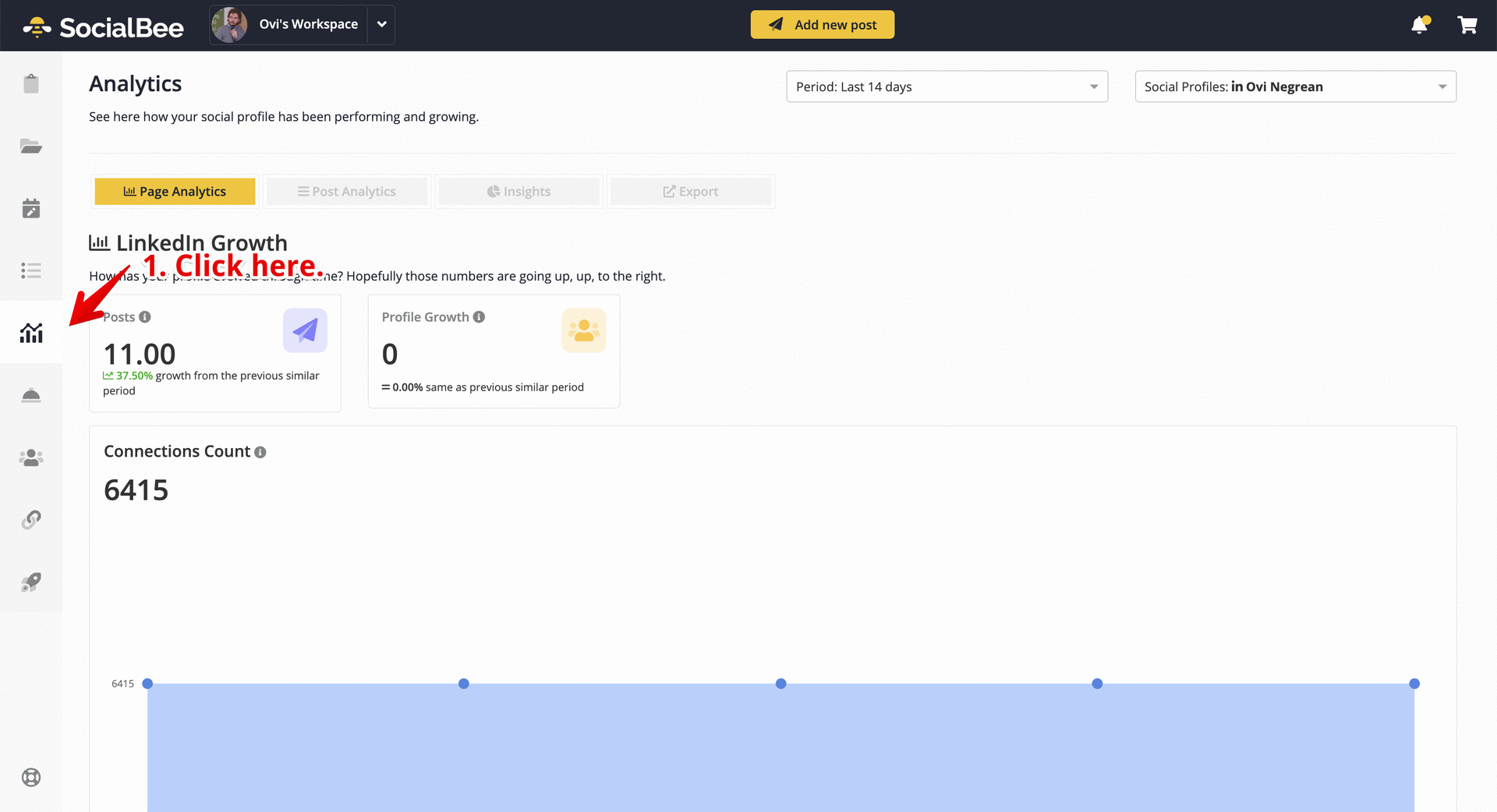Click the 6415 connections count value
The width and height of the screenshot is (1497, 812).
tap(136, 490)
